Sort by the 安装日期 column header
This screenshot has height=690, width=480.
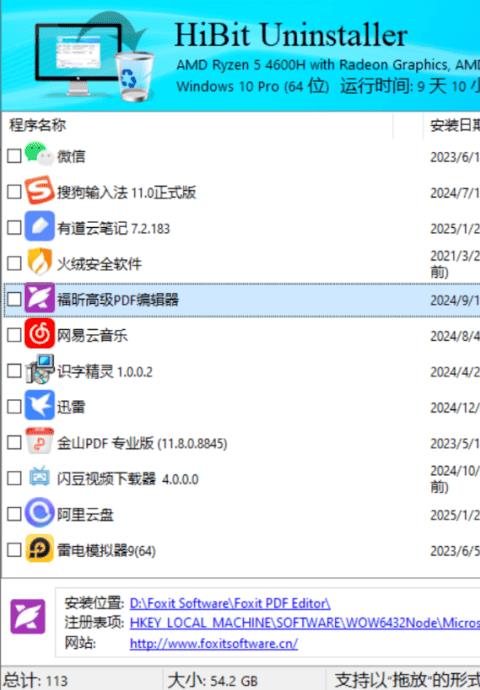tap(452, 125)
